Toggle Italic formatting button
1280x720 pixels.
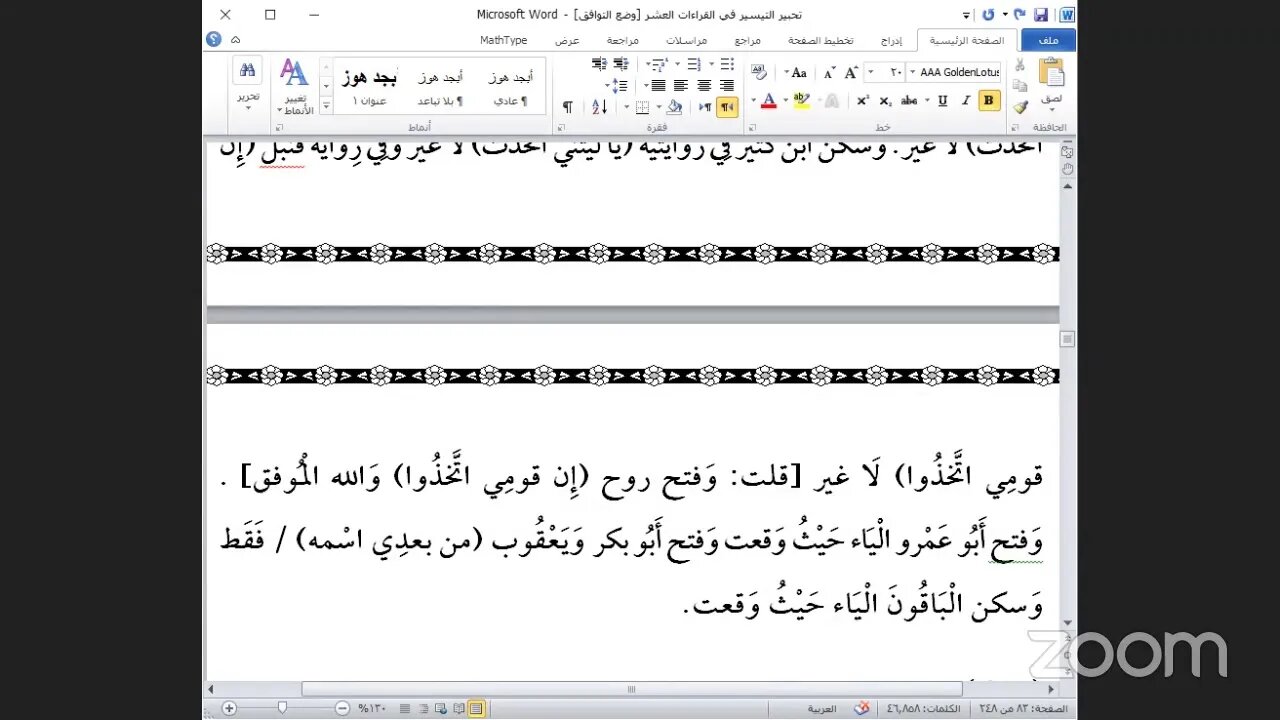click(965, 100)
